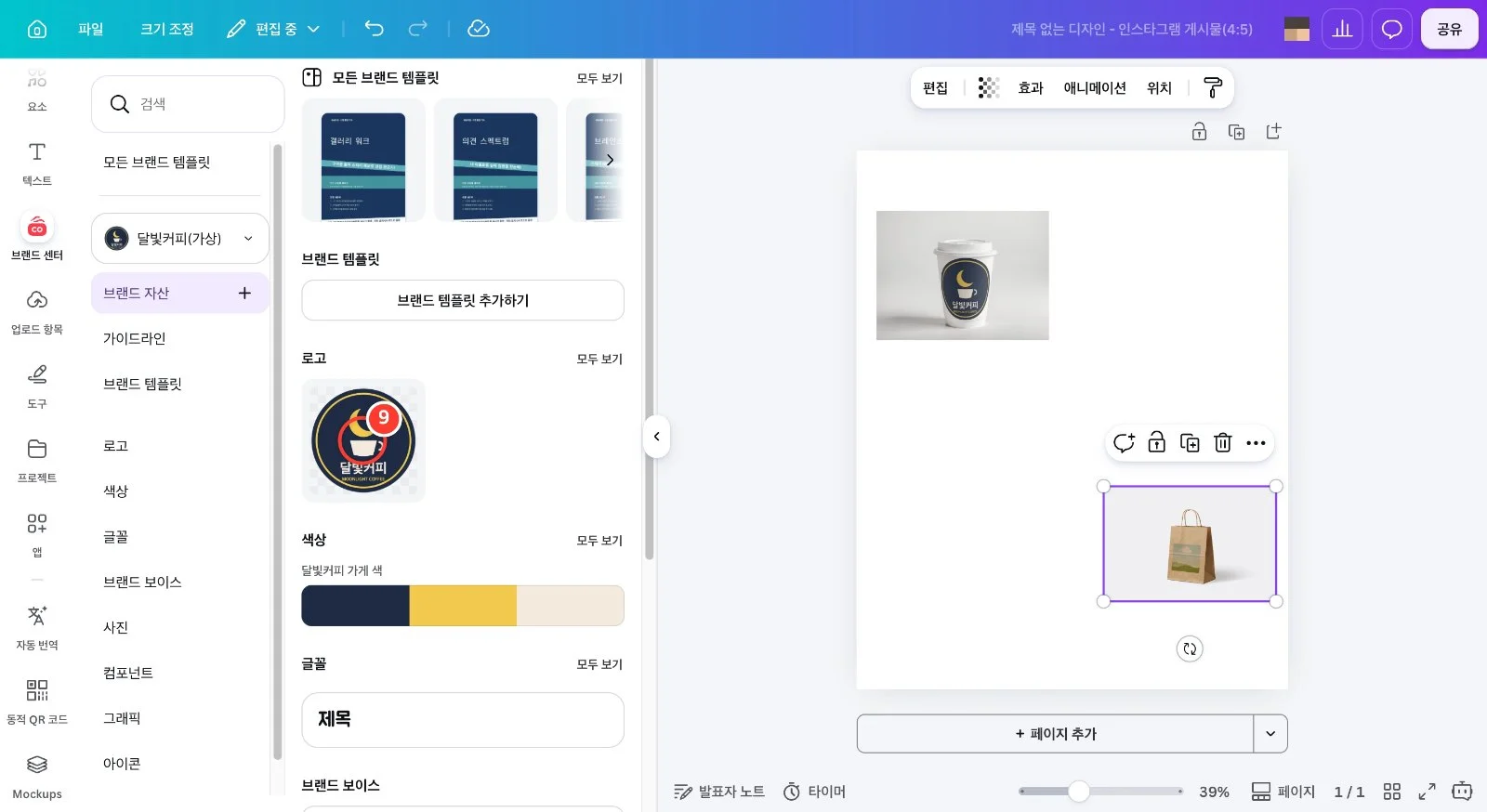The height and width of the screenshot is (812, 1487).
Task: Toggle 발표자 노트 presenter notes
Action: [719, 792]
